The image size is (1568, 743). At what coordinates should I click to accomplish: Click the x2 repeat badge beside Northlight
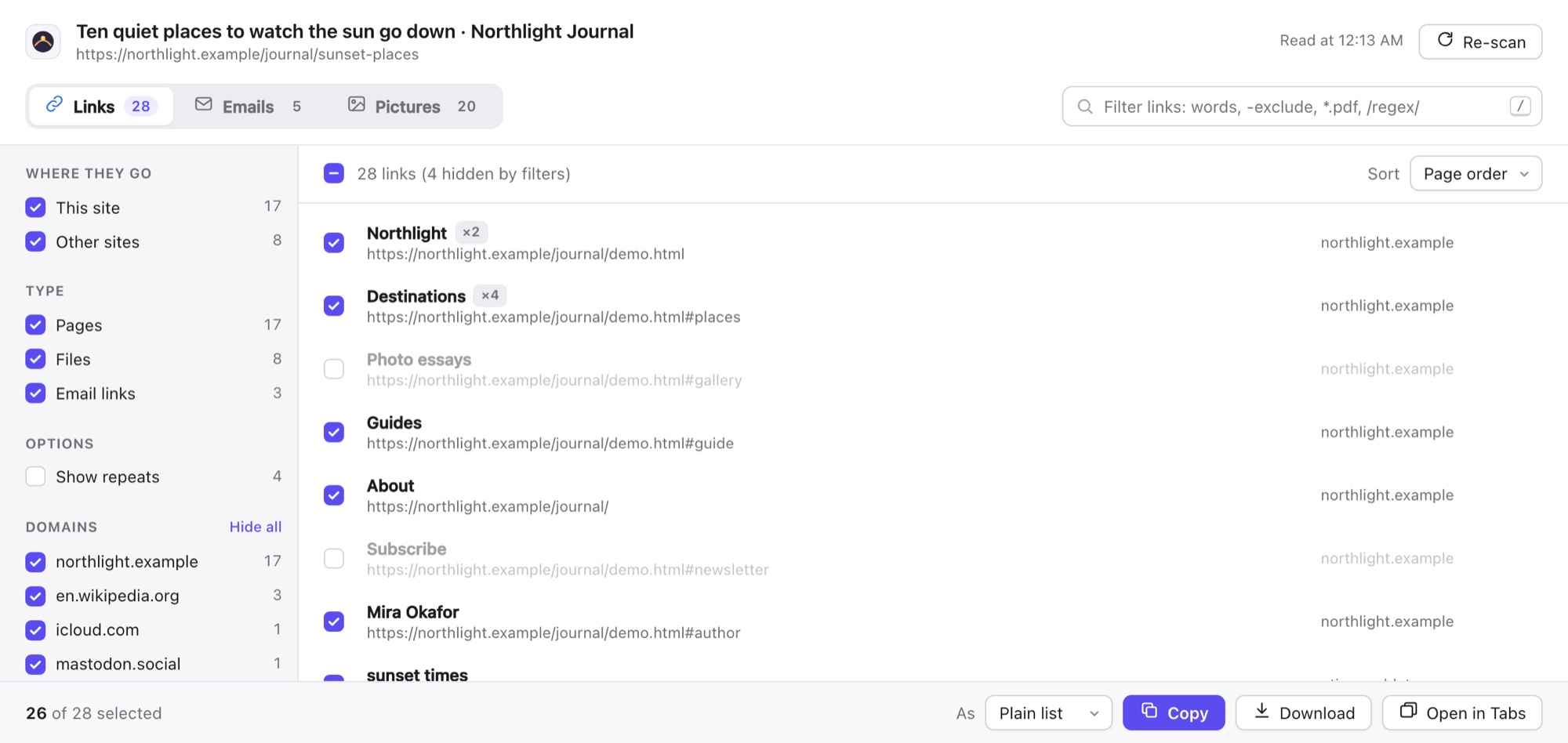[471, 233]
